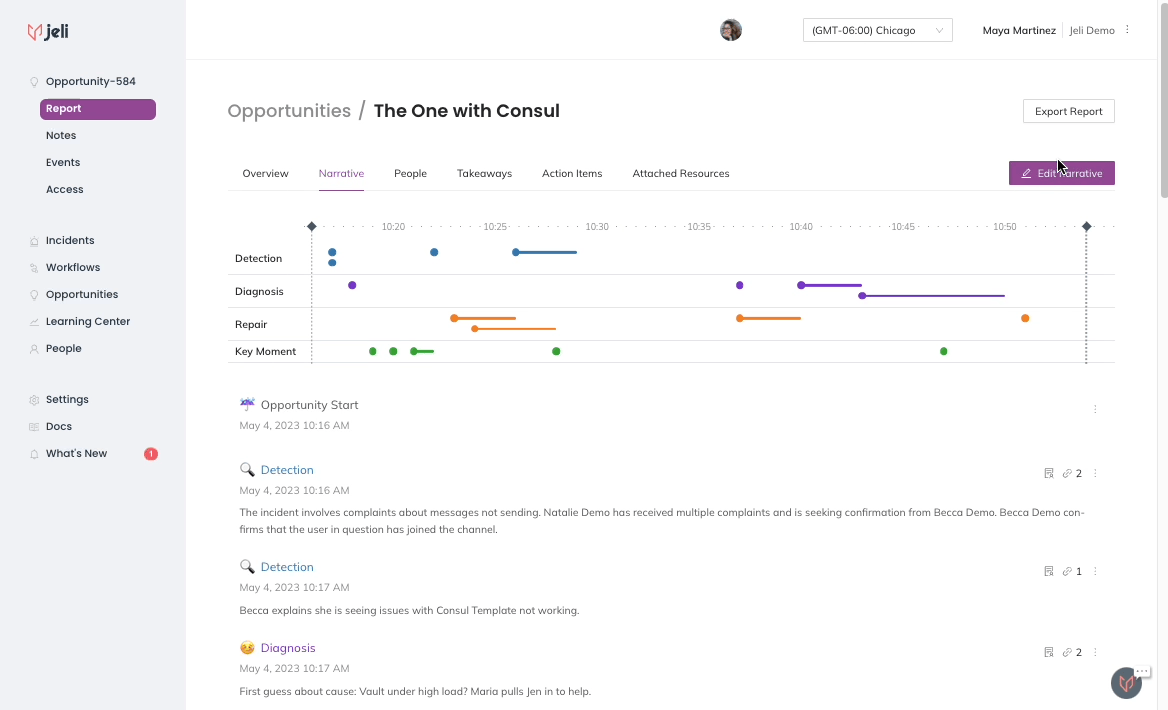Open options menu for Opportunity Start event
The width and height of the screenshot is (1168, 710).
point(1095,409)
